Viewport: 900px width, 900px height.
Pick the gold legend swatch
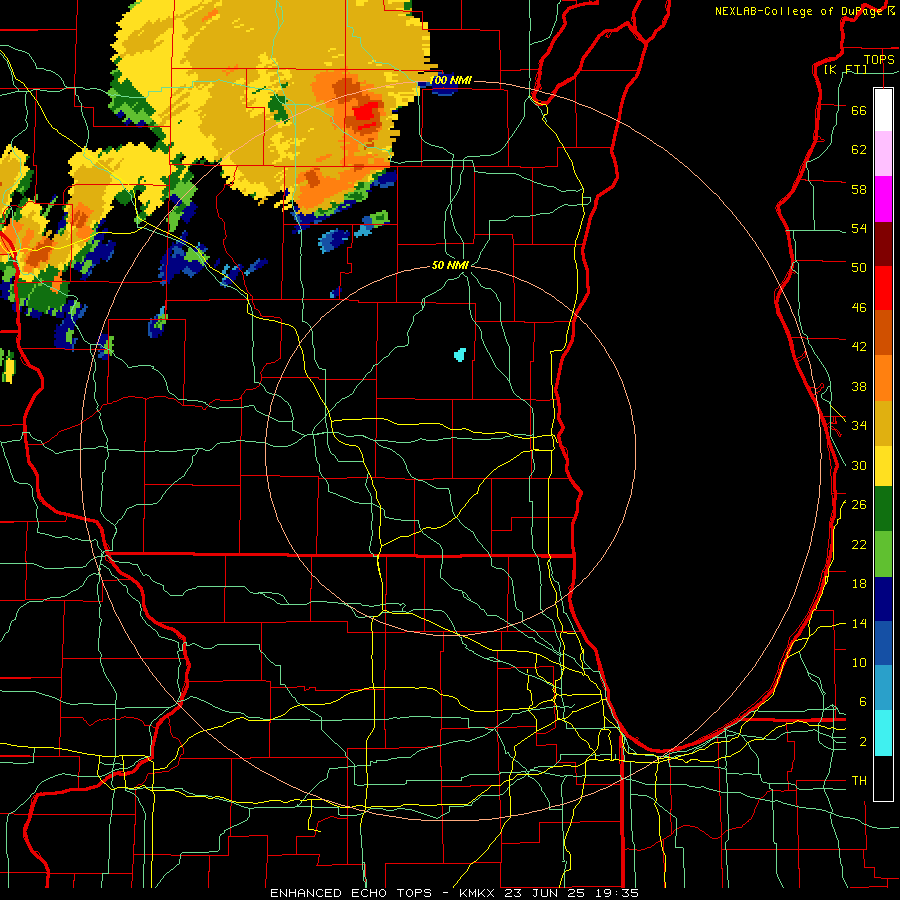(883, 423)
